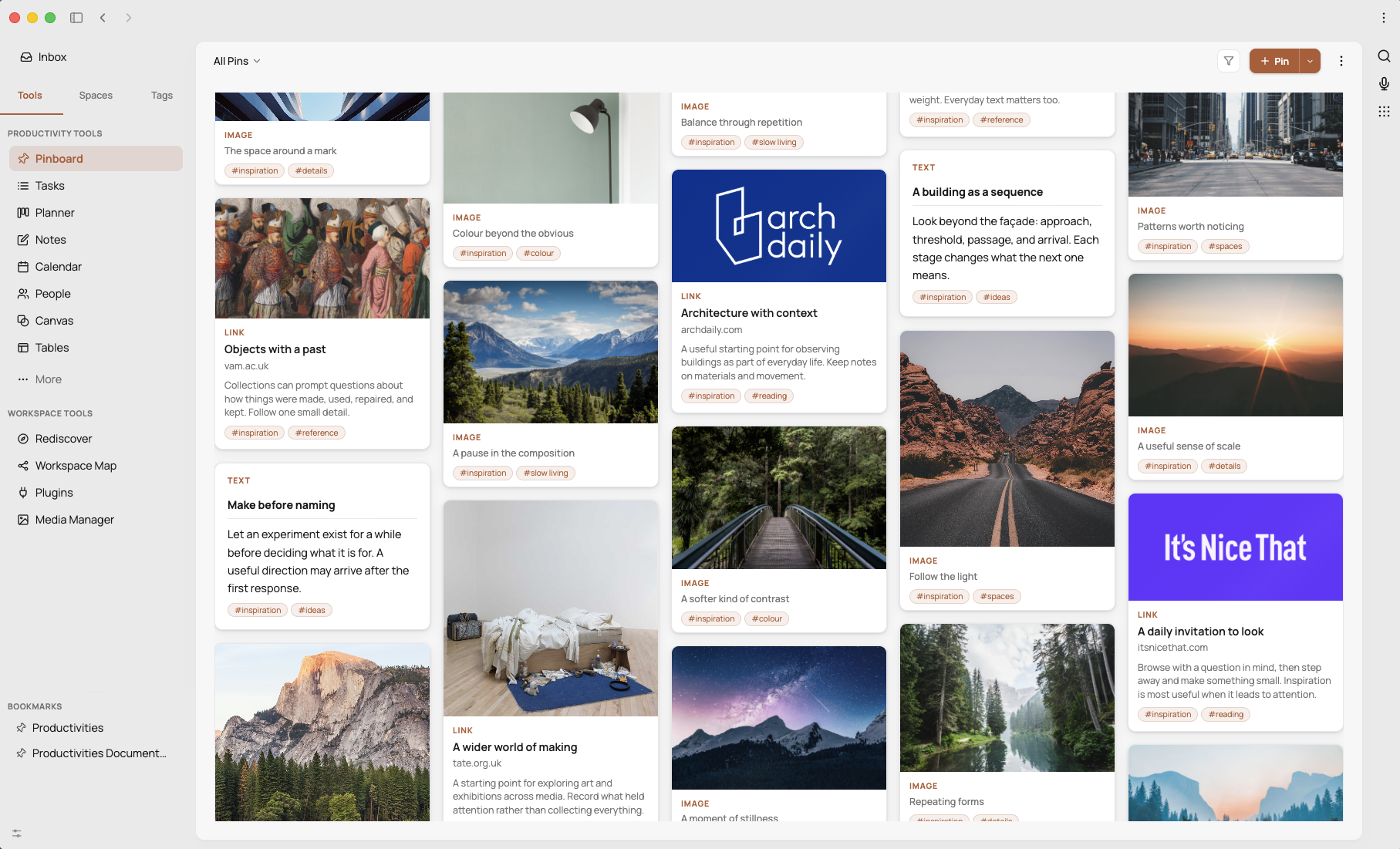
Task: Open A daily invitation to look link
Action: pyautogui.click(x=1200, y=632)
